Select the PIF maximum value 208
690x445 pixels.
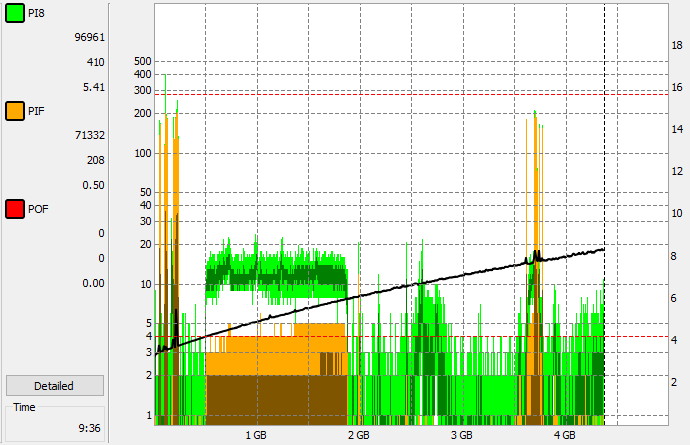coord(95,160)
